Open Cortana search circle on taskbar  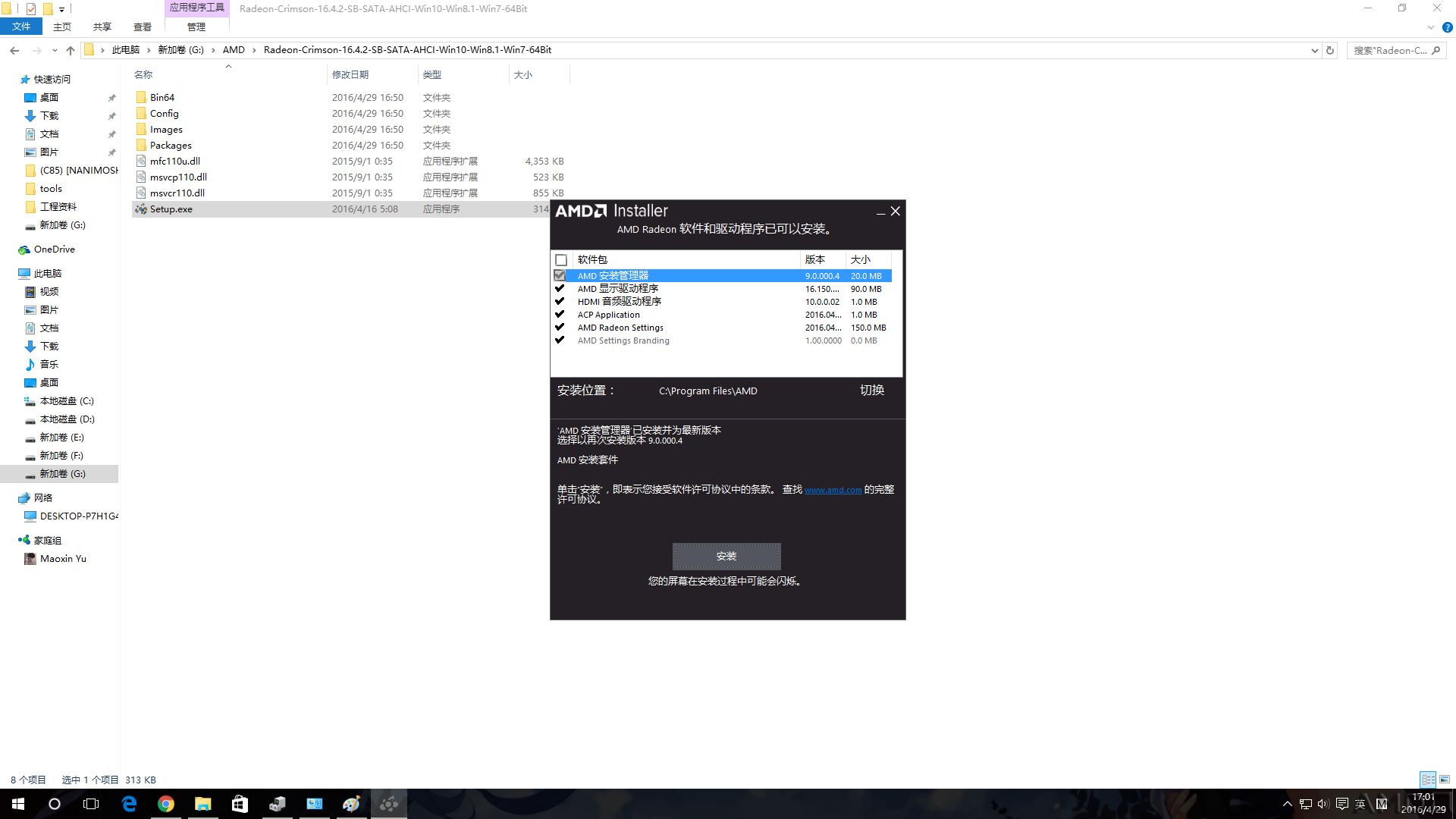55,804
